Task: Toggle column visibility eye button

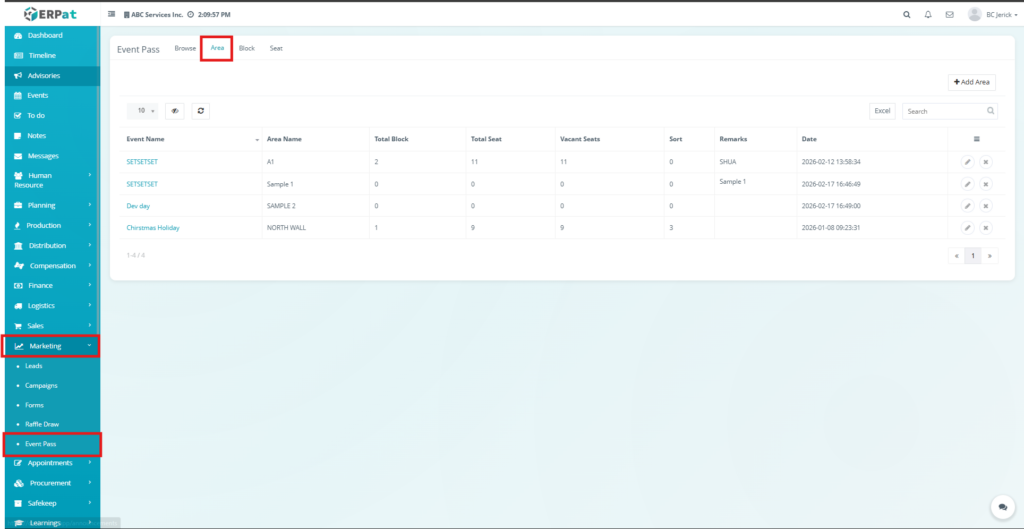Action: click(175, 111)
